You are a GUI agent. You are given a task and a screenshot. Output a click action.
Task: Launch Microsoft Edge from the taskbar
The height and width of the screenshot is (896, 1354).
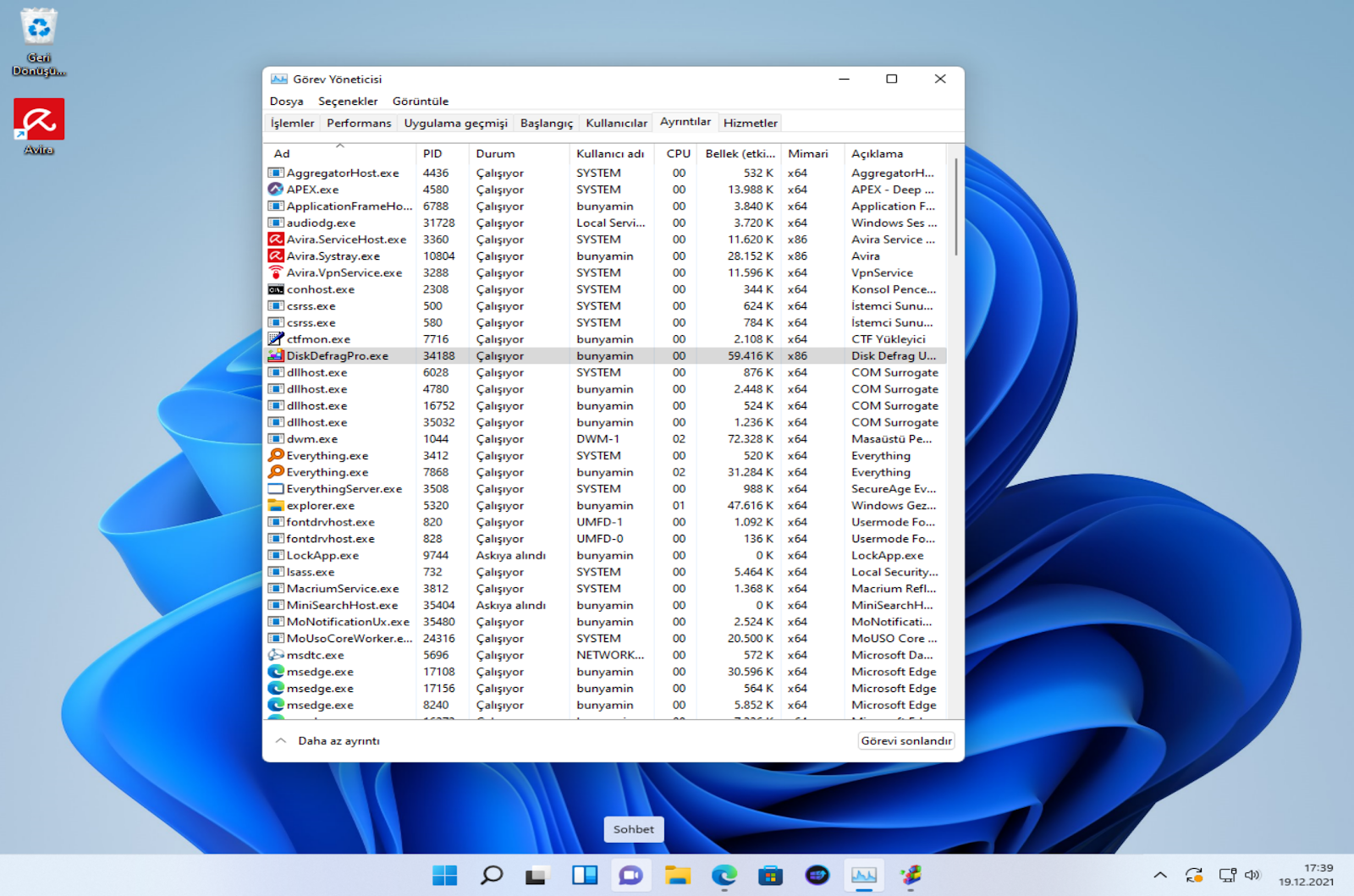(x=724, y=876)
